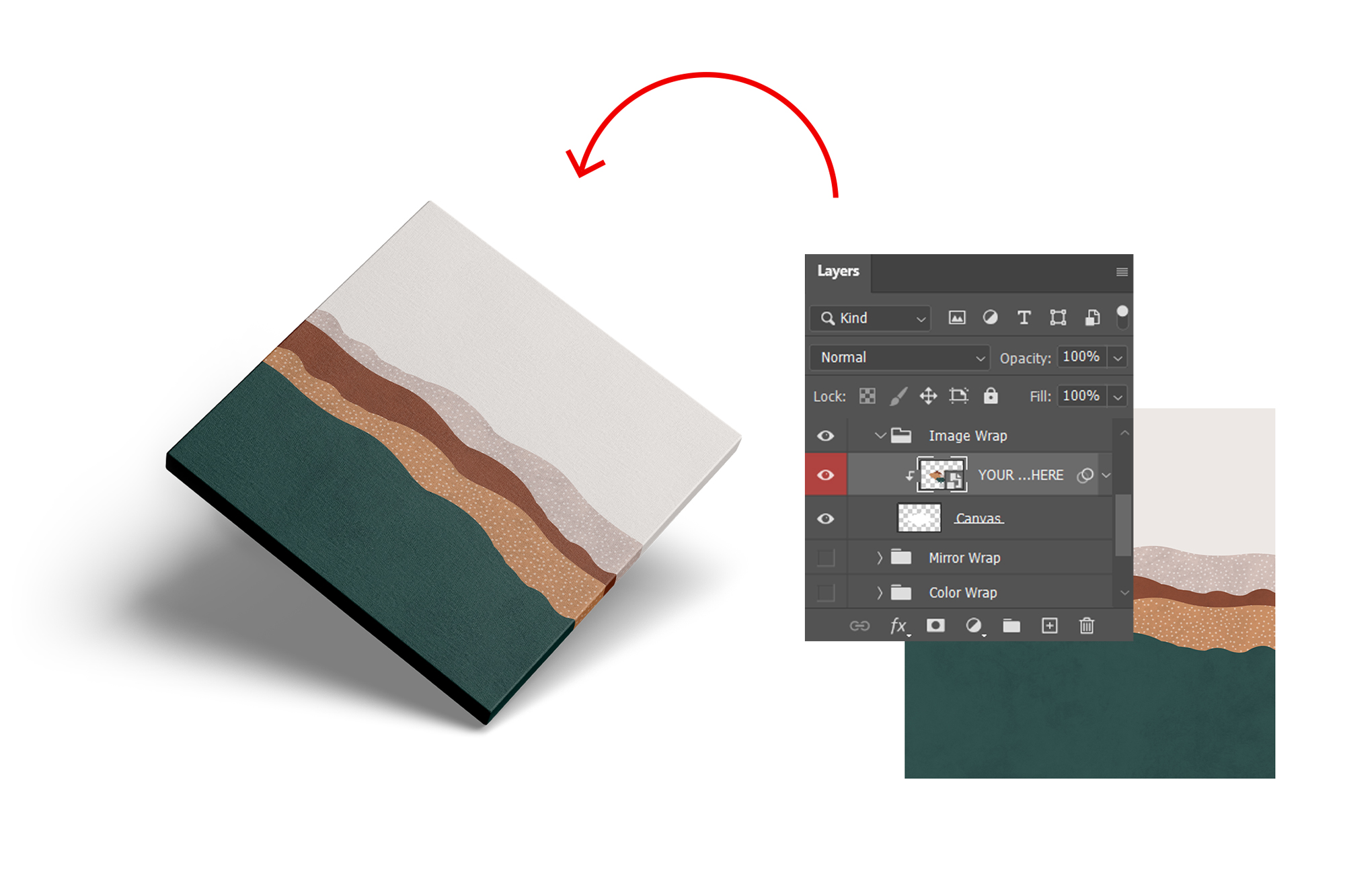
Task: Expand the Mirror Wrap group
Action: coord(879,558)
